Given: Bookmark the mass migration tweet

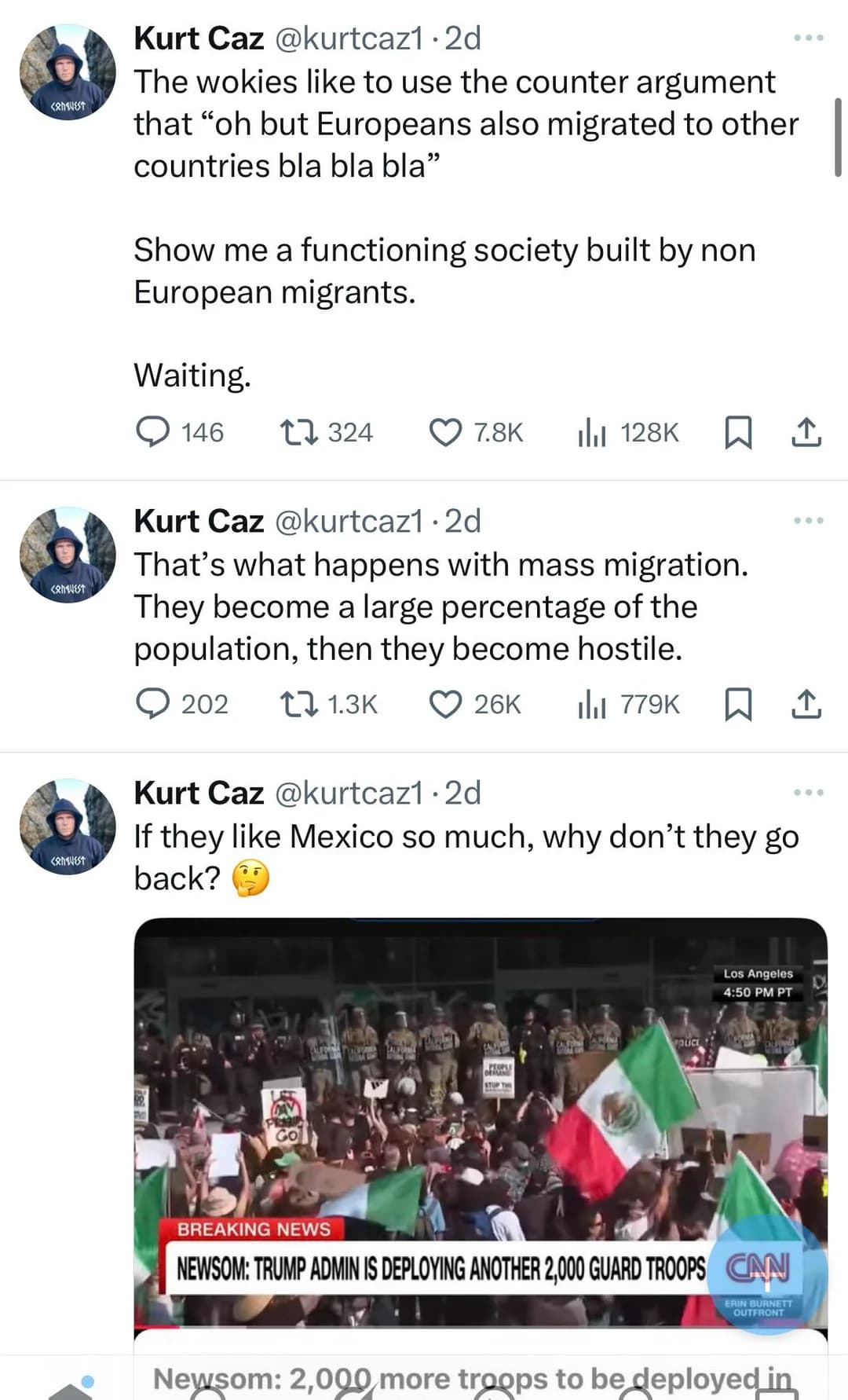Looking at the screenshot, I should point(737,704).
